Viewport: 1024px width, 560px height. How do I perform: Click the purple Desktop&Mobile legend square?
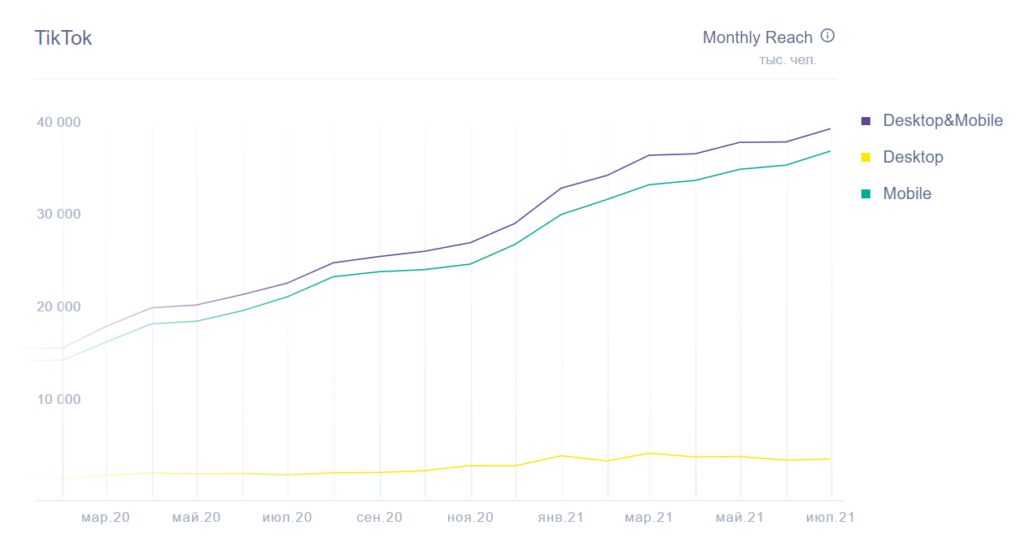tap(866, 121)
